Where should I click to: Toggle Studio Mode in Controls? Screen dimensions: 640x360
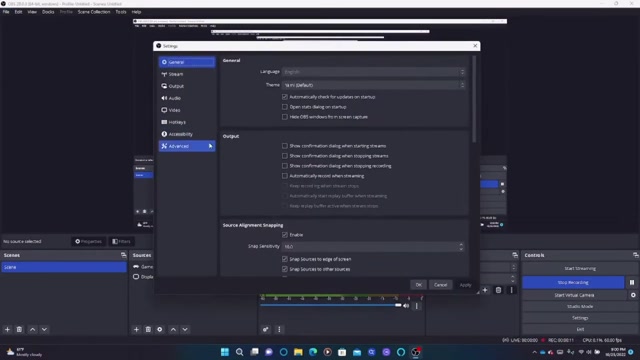click(x=580, y=307)
